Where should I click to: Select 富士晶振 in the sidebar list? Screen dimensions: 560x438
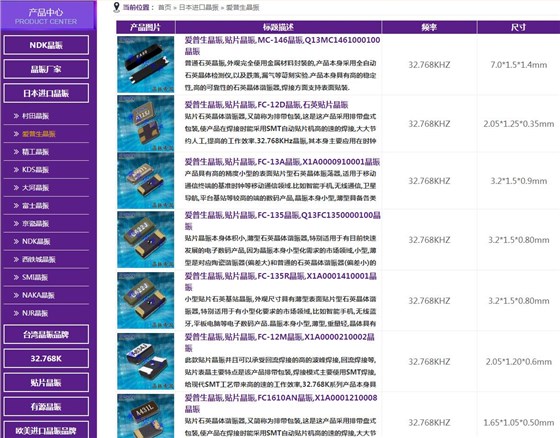(x=35, y=205)
